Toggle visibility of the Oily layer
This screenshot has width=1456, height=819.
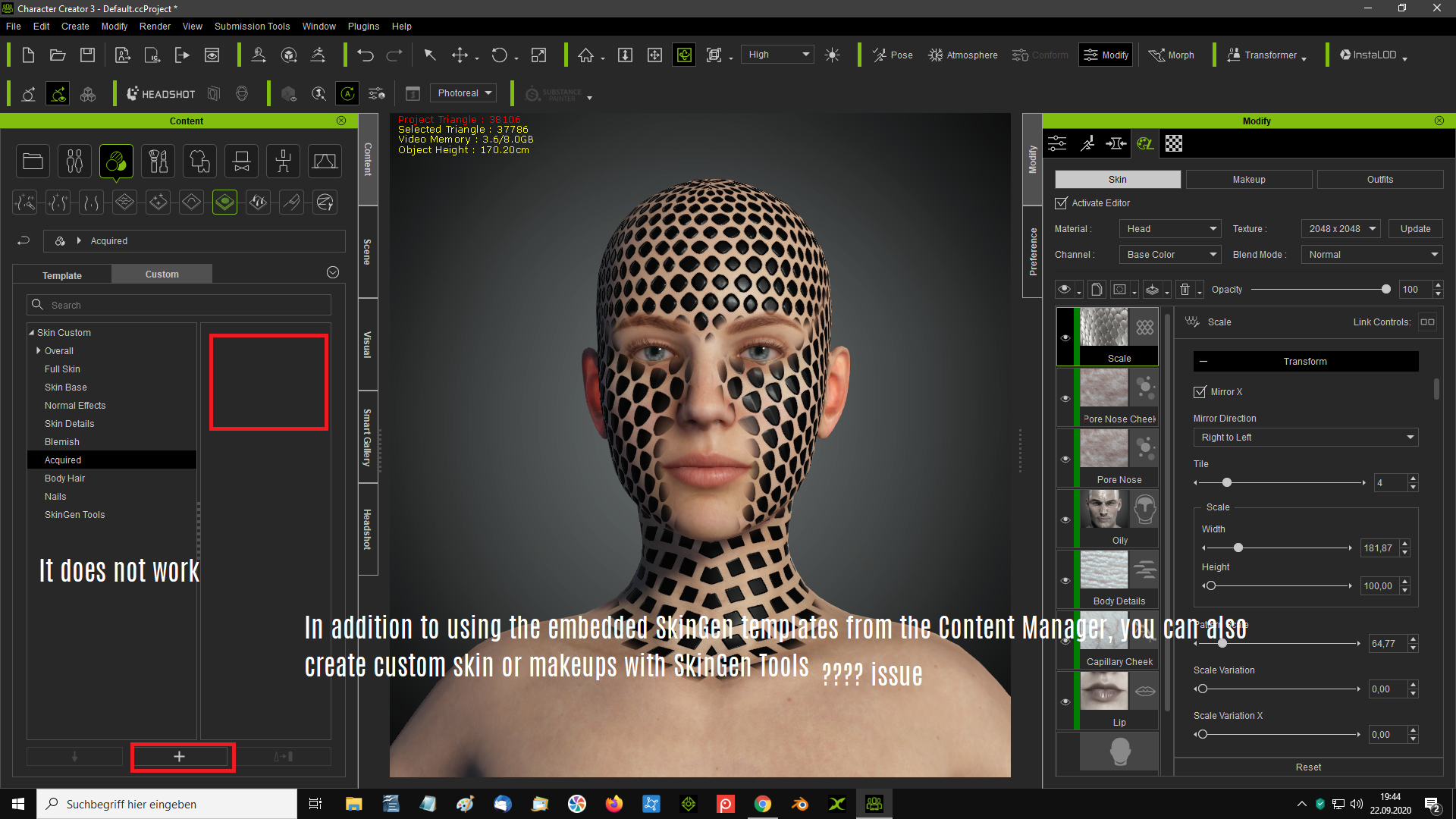pos(1065,519)
